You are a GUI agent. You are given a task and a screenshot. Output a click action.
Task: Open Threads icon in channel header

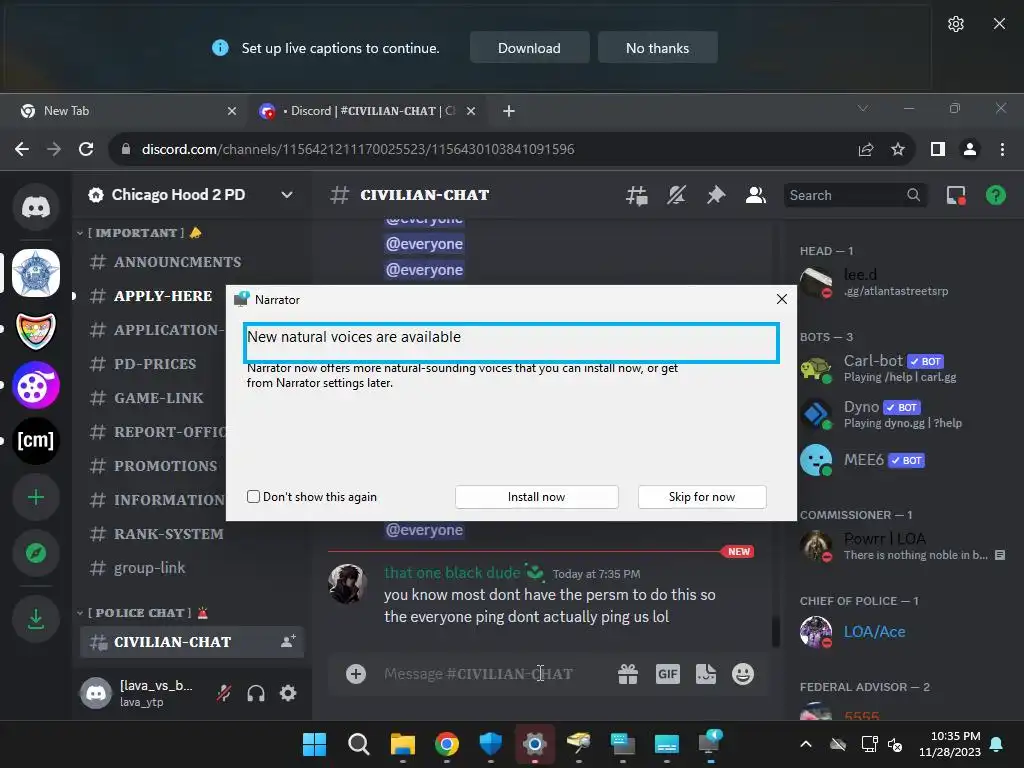pos(637,195)
